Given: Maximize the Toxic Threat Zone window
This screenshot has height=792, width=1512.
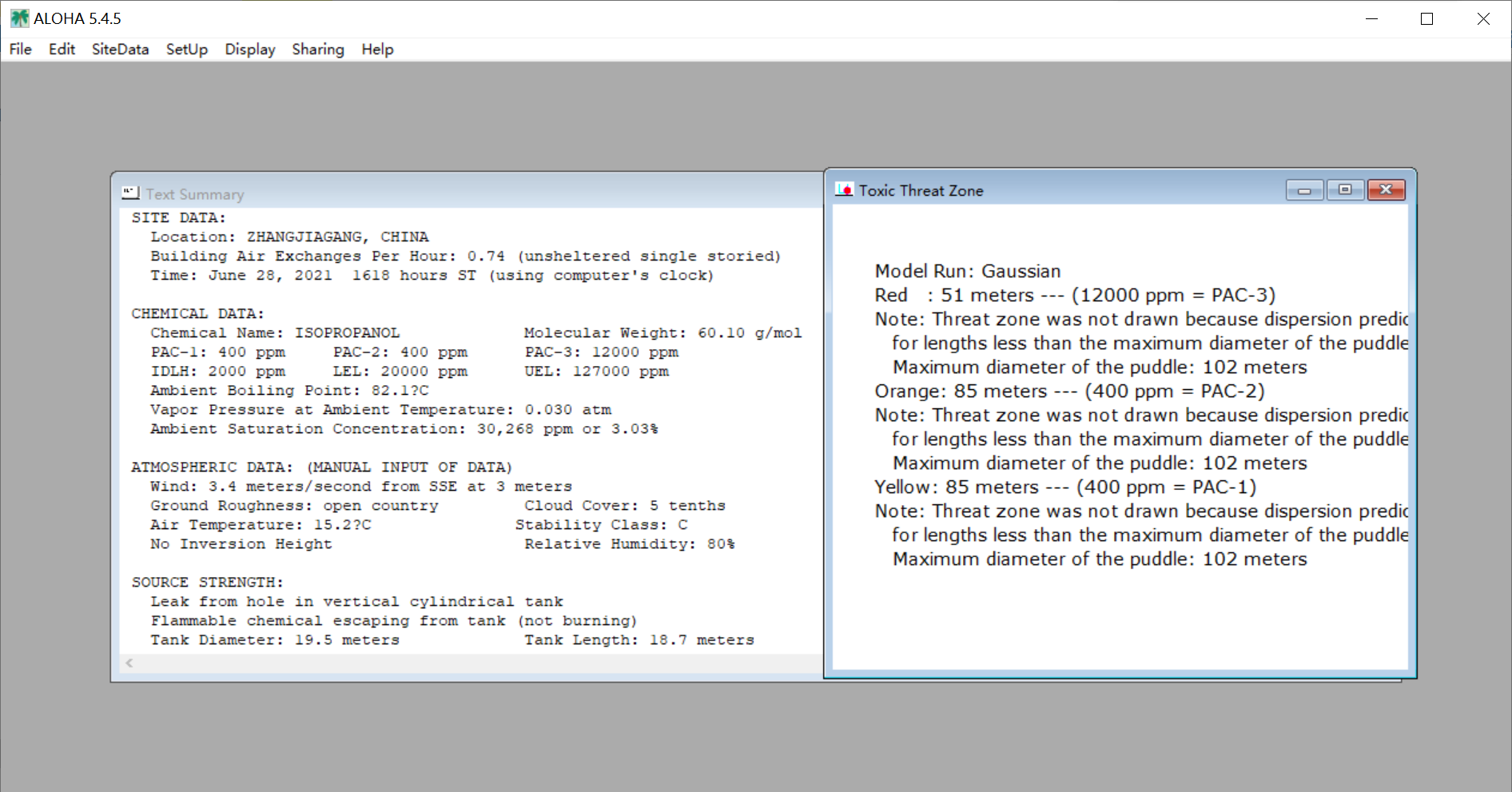Looking at the screenshot, I should [x=1346, y=190].
